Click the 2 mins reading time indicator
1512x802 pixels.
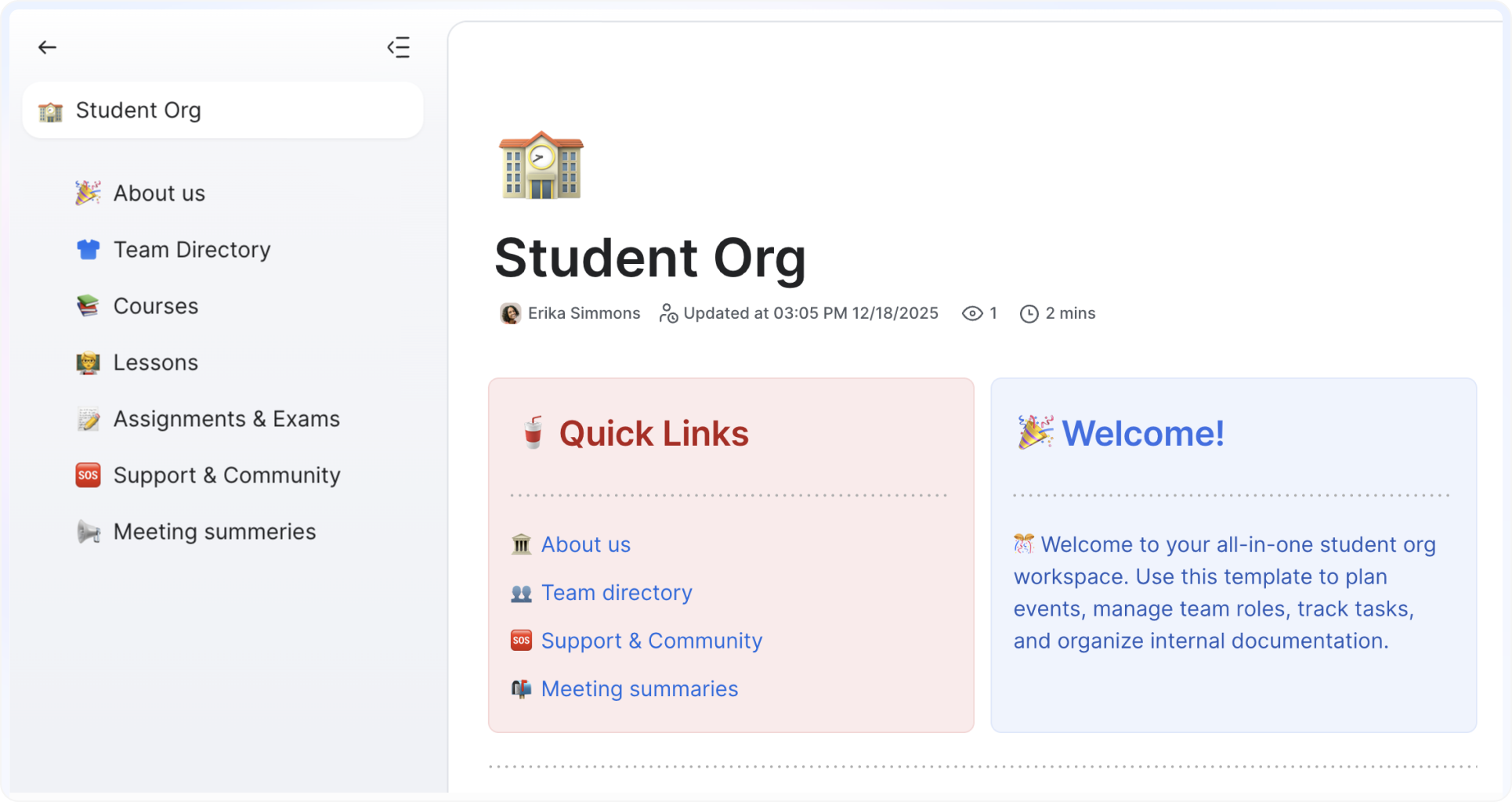[x=1071, y=313]
